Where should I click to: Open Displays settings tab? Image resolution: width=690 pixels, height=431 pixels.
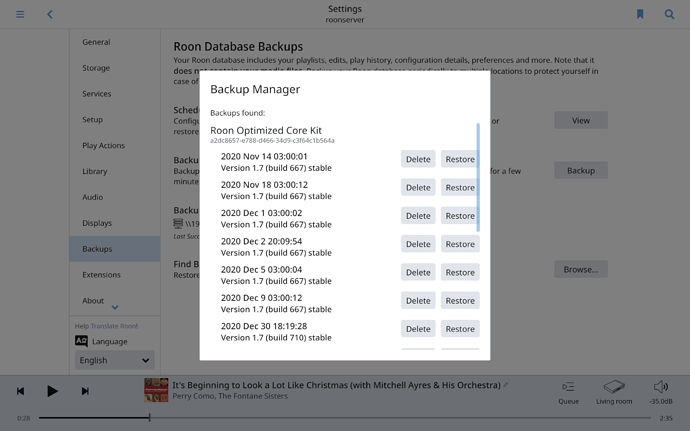pyautogui.click(x=115, y=223)
